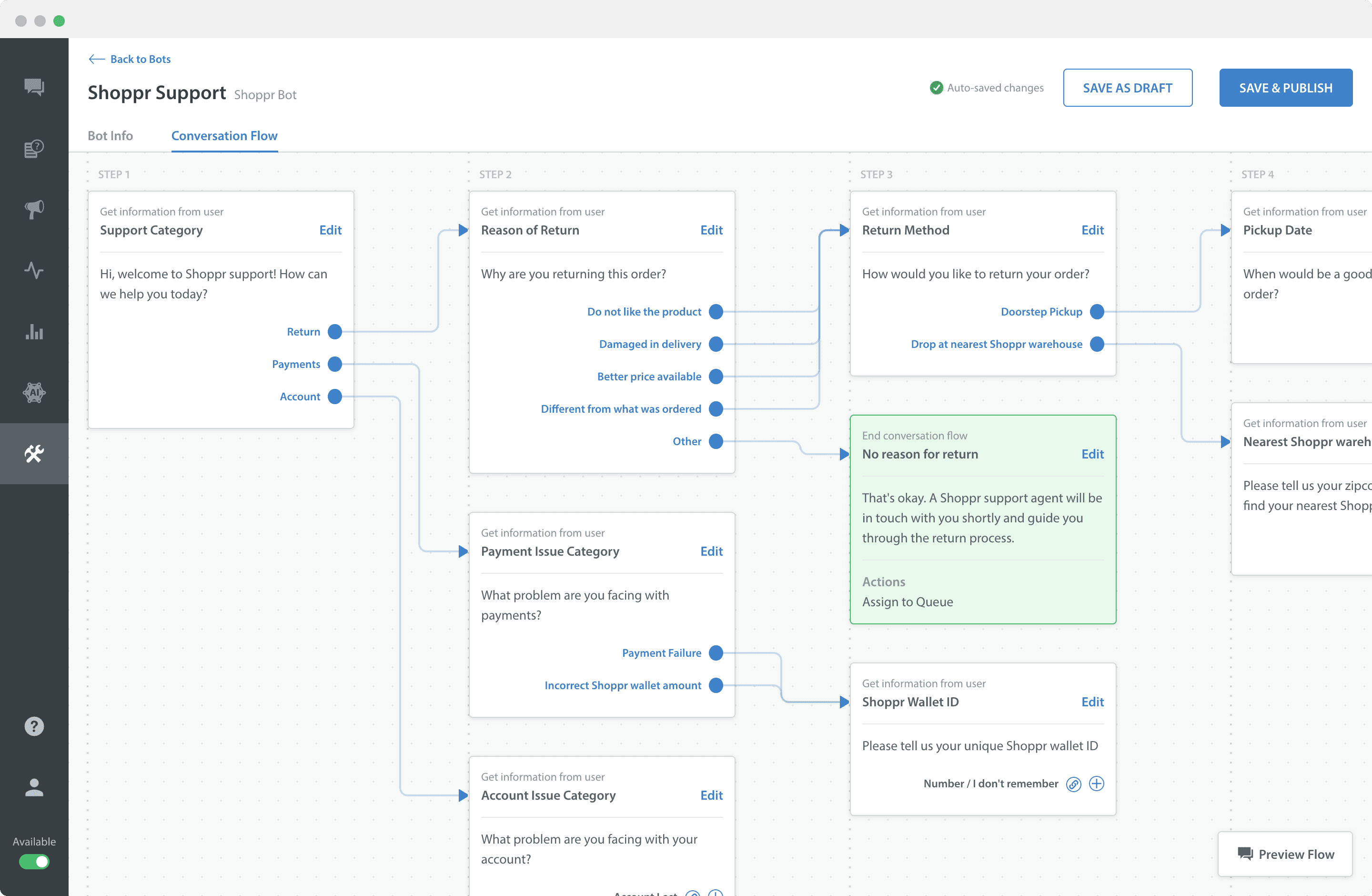
Task: Click the Doorstep Pickup connector dot
Action: [1097, 311]
